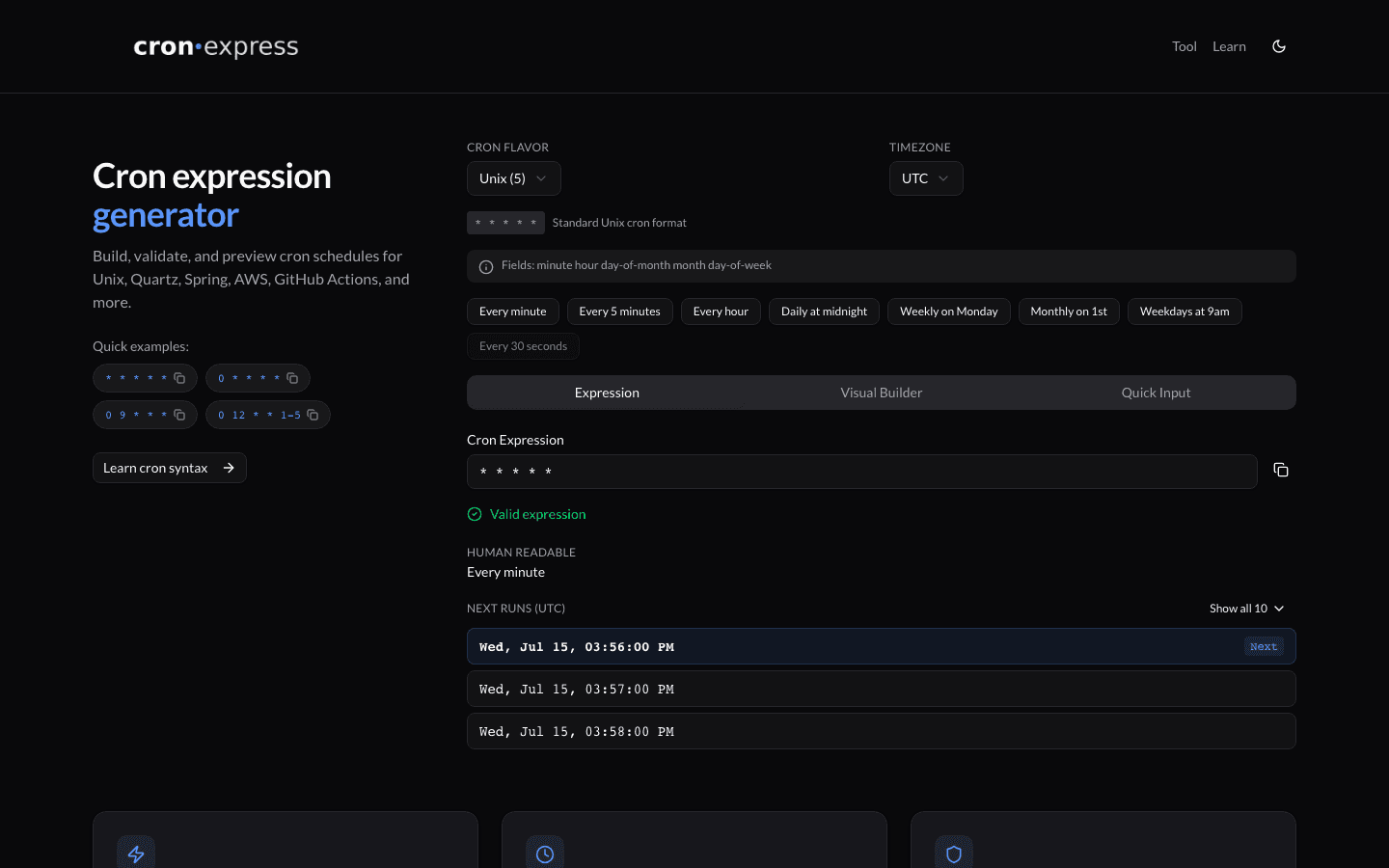Viewport: 1389px width, 868px height.
Task: Copy the '* * * * *' quick example
Action: click(x=179, y=378)
